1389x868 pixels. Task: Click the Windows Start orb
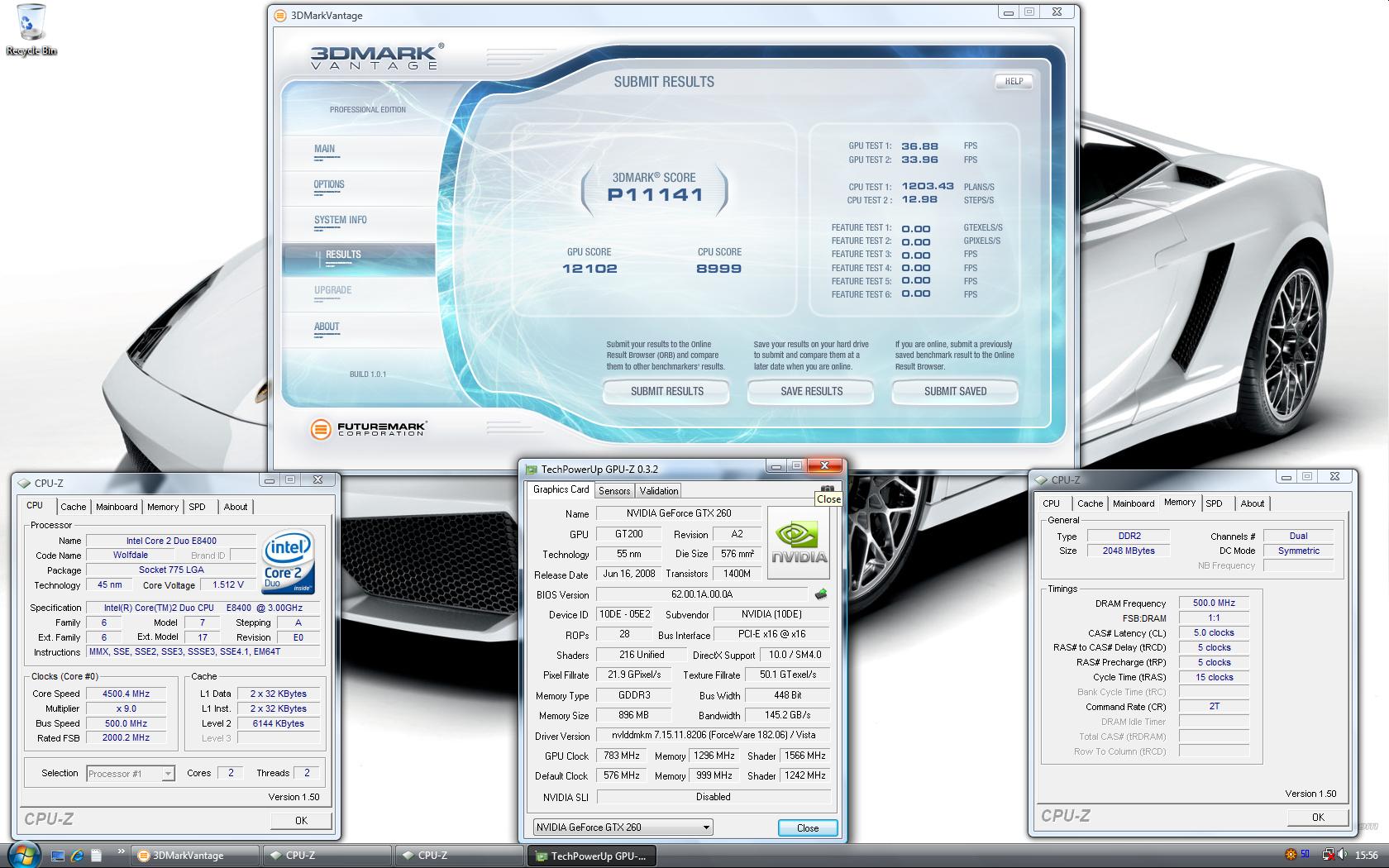tap(23, 855)
